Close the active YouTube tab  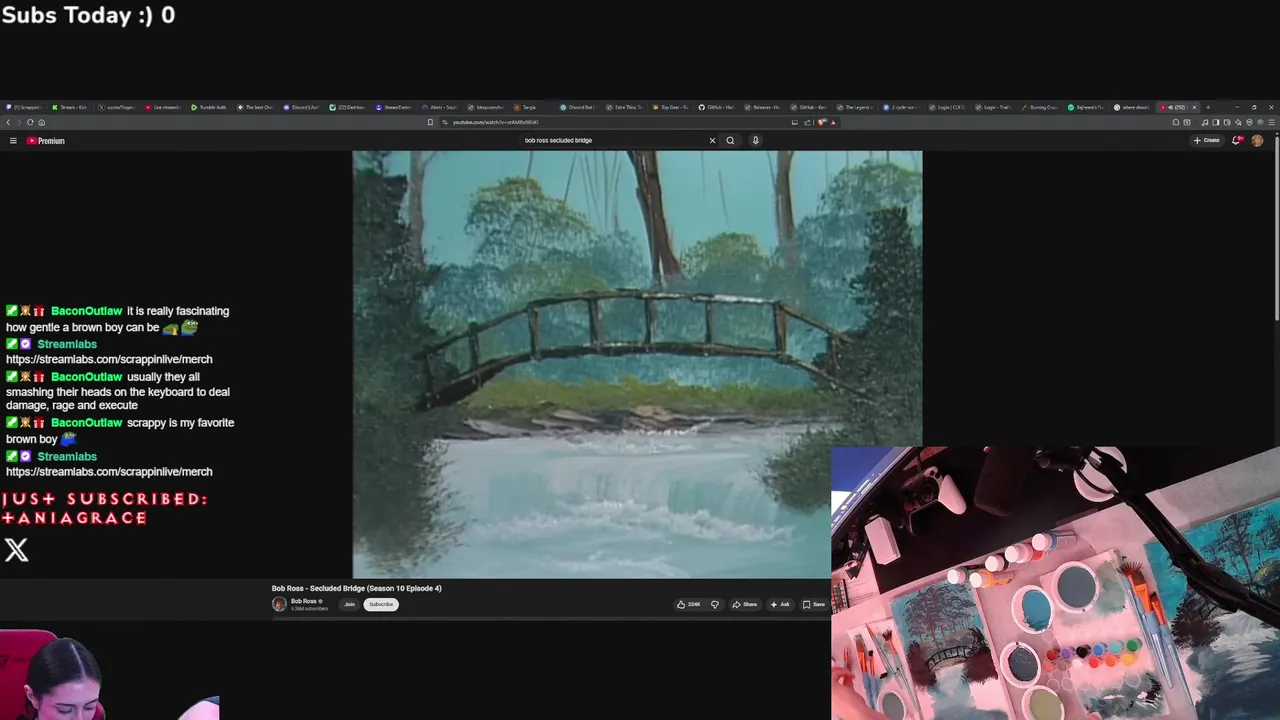click(x=1194, y=107)
